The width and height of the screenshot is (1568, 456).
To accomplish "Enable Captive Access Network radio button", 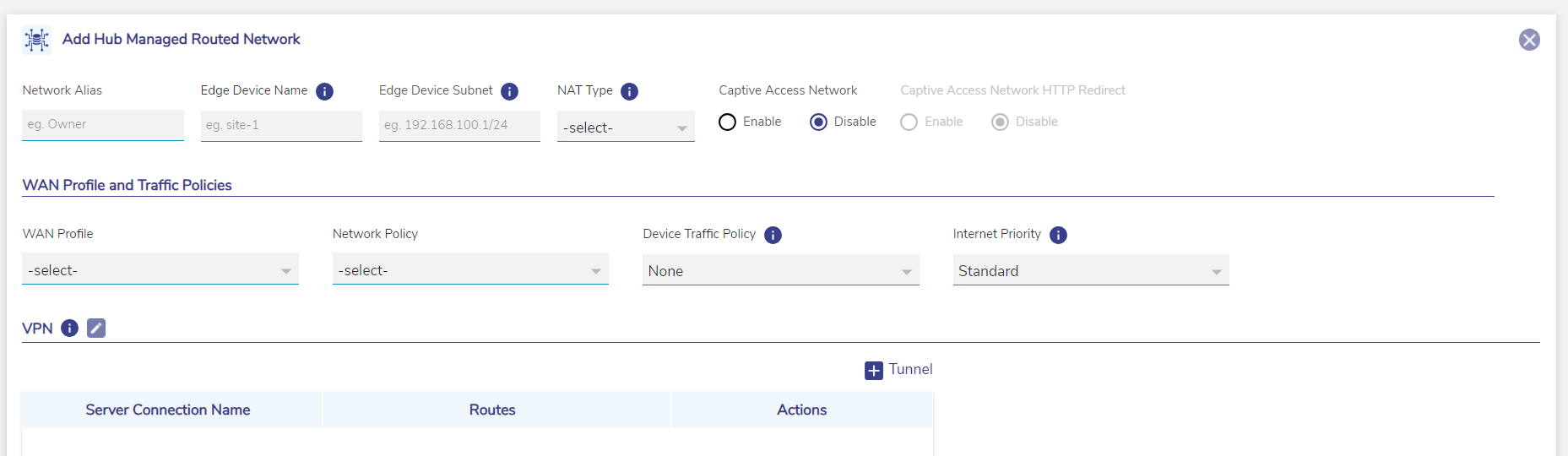I will [727, 122].
